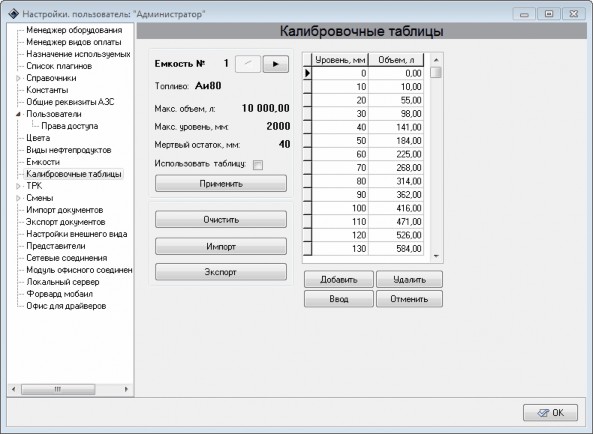This screenshot has width=593, height=434.
Task: Select the volume cell 55,00 in table
Action: click(396, 100)
